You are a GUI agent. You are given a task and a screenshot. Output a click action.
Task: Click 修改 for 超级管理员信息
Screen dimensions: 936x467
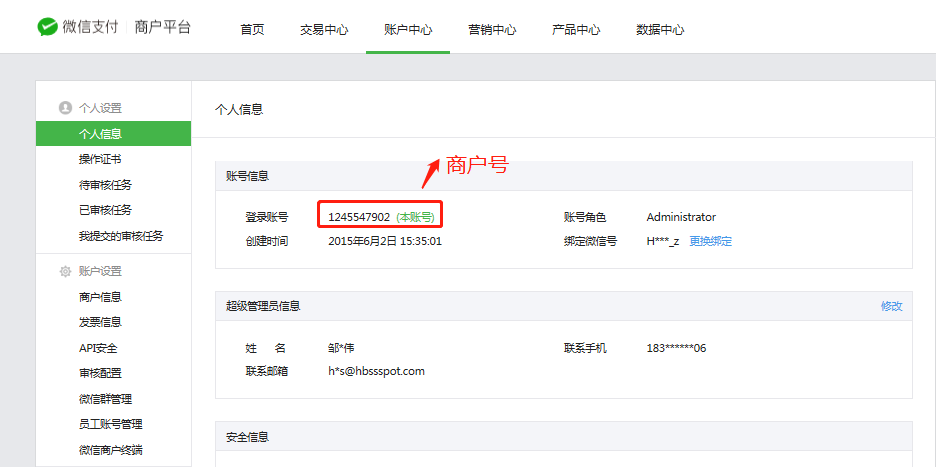point(891,306)
